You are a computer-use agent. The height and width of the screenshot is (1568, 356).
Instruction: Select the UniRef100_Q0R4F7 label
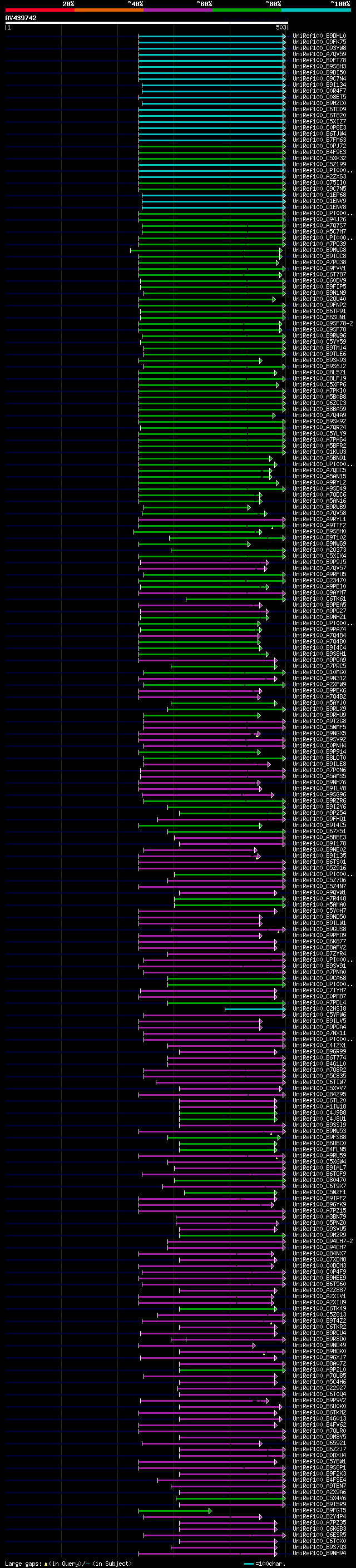319,91
